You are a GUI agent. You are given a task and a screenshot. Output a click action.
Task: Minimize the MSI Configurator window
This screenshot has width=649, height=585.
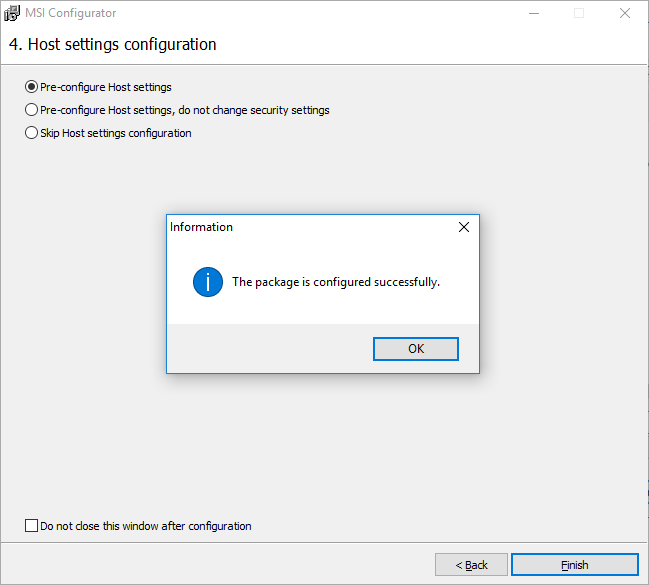pos(532,14)
